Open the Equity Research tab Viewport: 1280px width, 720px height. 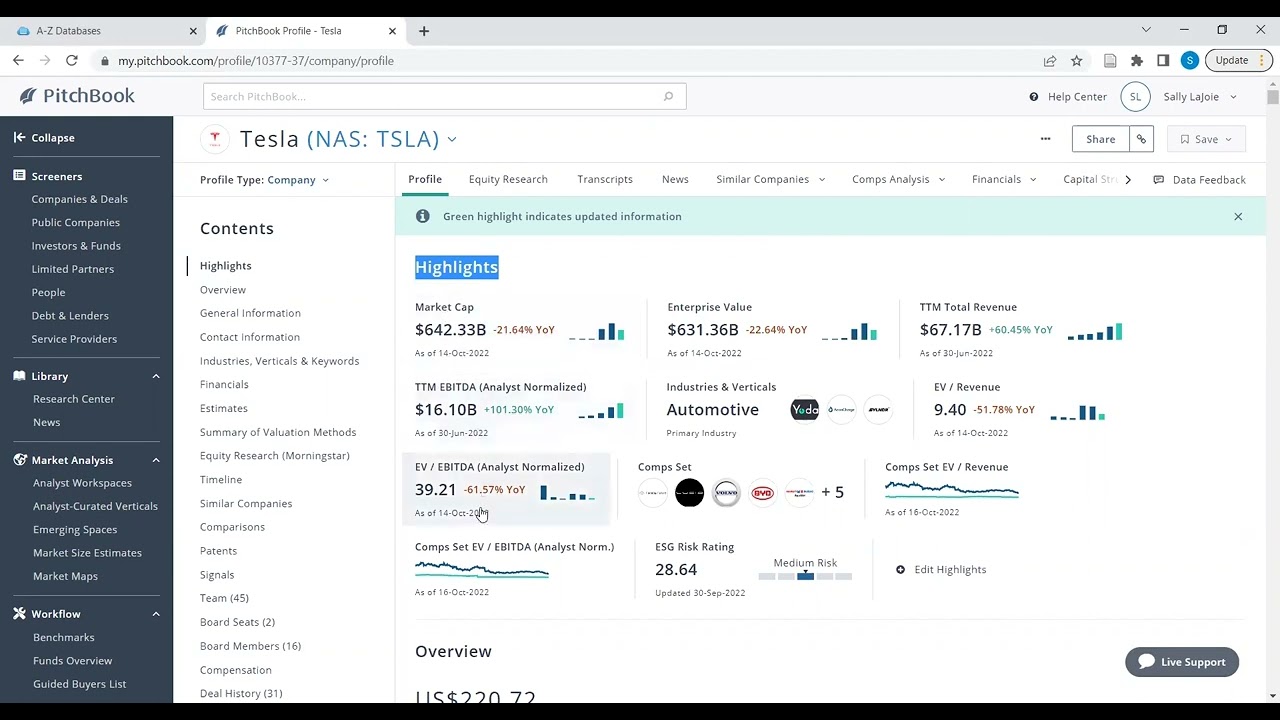click(508, 180)
